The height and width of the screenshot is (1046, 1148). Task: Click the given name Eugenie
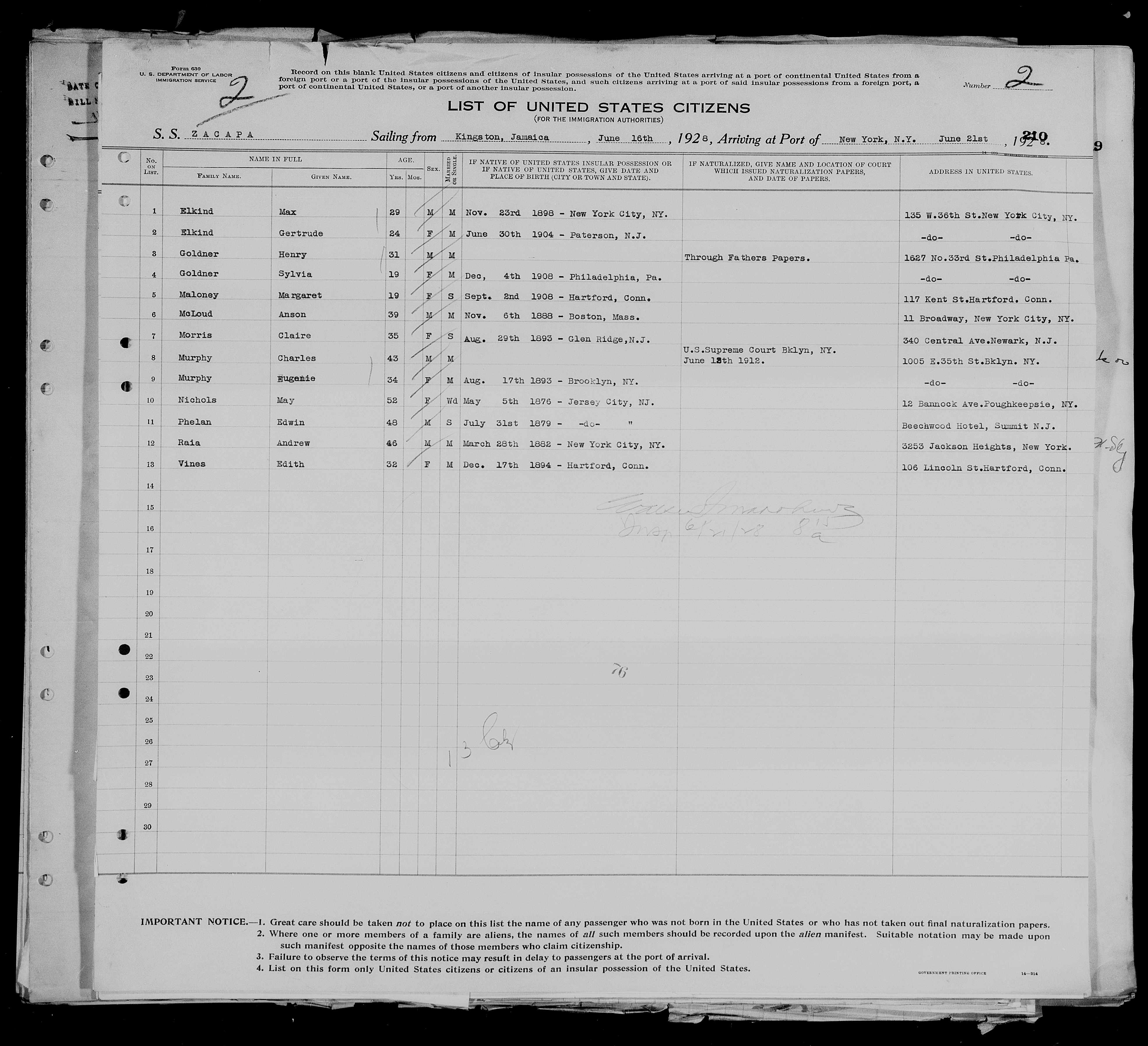297,379
